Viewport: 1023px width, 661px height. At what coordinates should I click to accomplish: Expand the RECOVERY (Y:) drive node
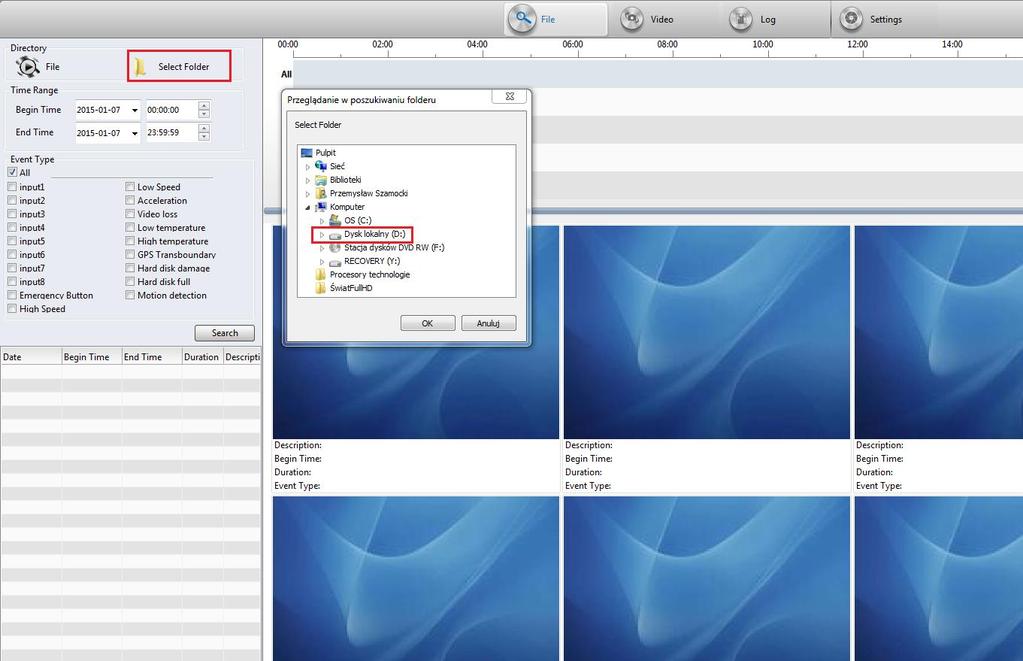pyautogui.click(x=322, y=262)
